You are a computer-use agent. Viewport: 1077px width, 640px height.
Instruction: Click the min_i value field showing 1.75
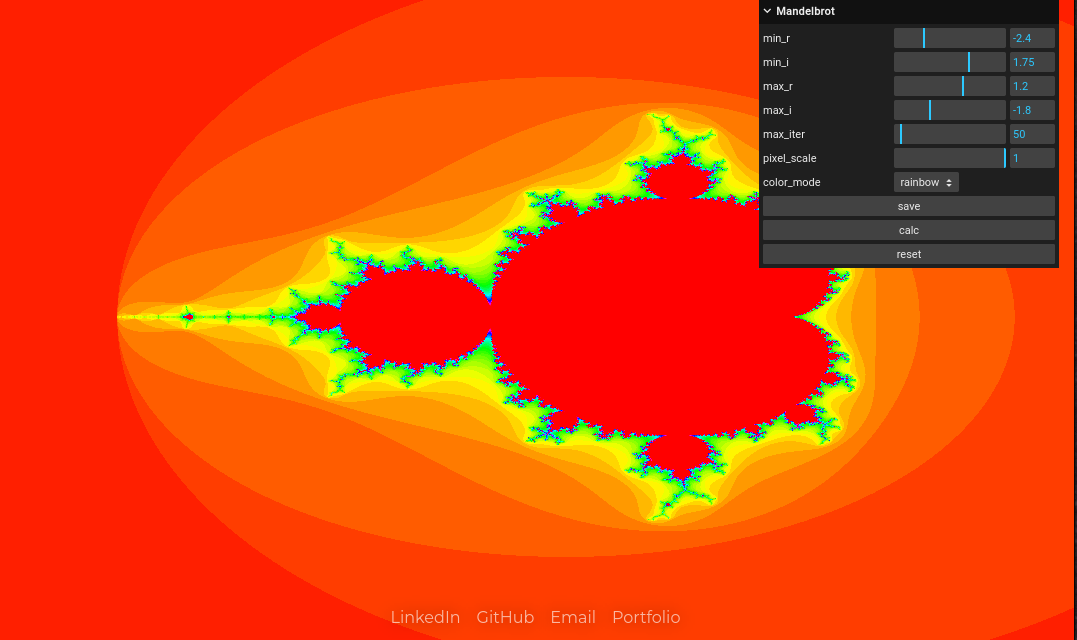1031,61
